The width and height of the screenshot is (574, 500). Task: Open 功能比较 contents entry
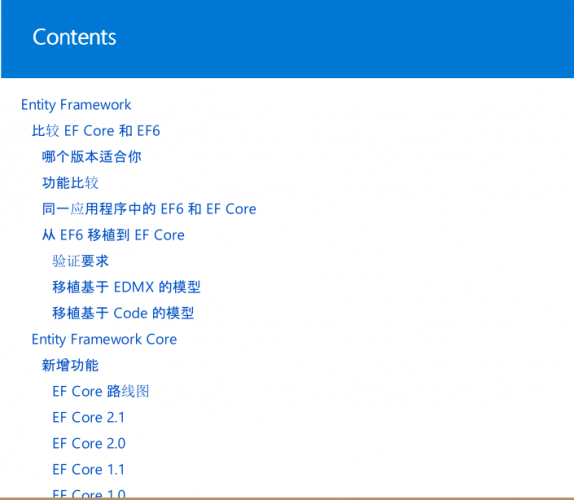[70, 183]
